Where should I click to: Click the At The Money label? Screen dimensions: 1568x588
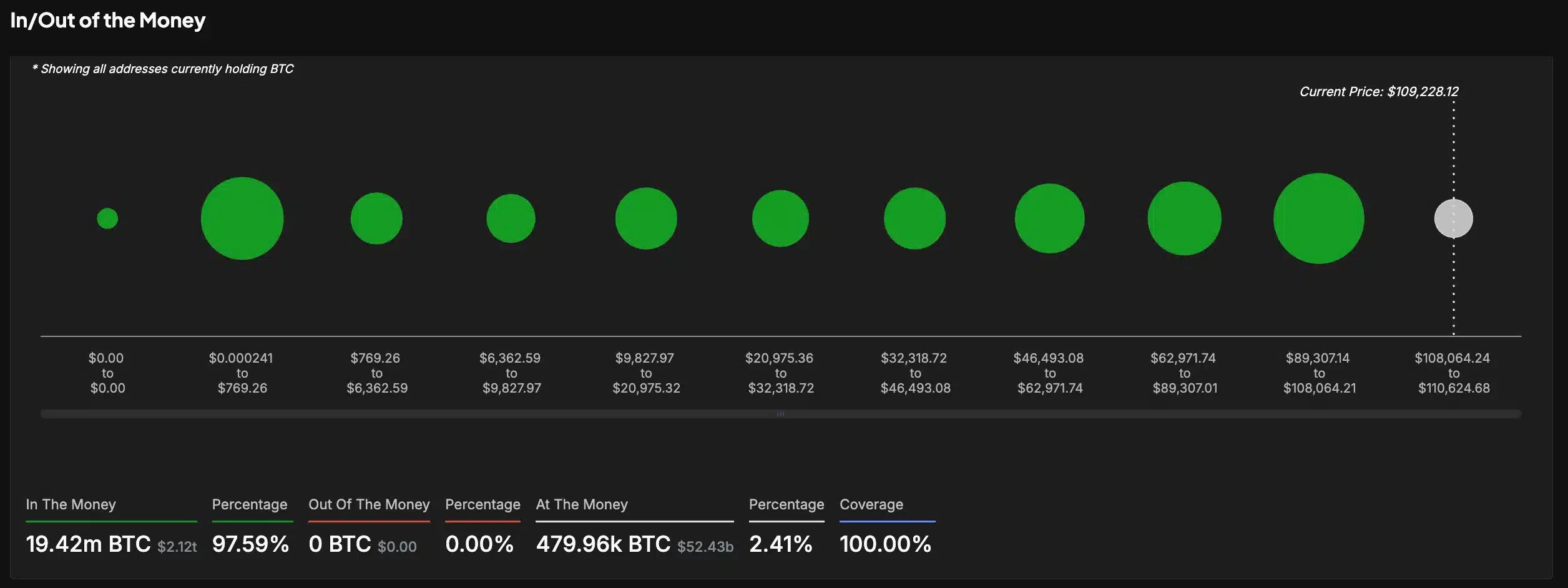(x=582, y=504)
